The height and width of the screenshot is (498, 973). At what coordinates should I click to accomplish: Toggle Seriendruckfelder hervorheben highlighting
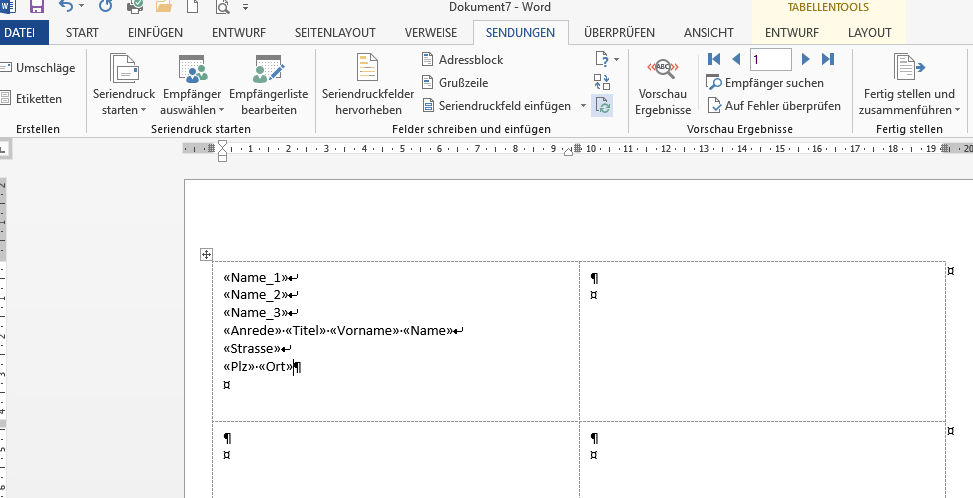pyautogui.click(x=368, y=85)
